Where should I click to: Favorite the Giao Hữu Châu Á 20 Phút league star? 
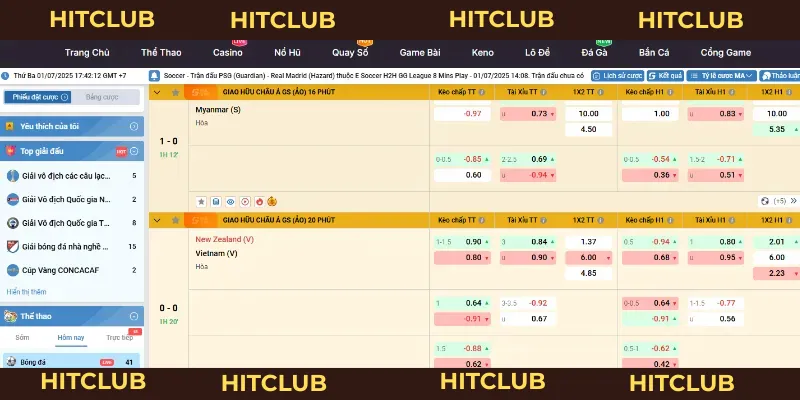click(x=175, y=220)
